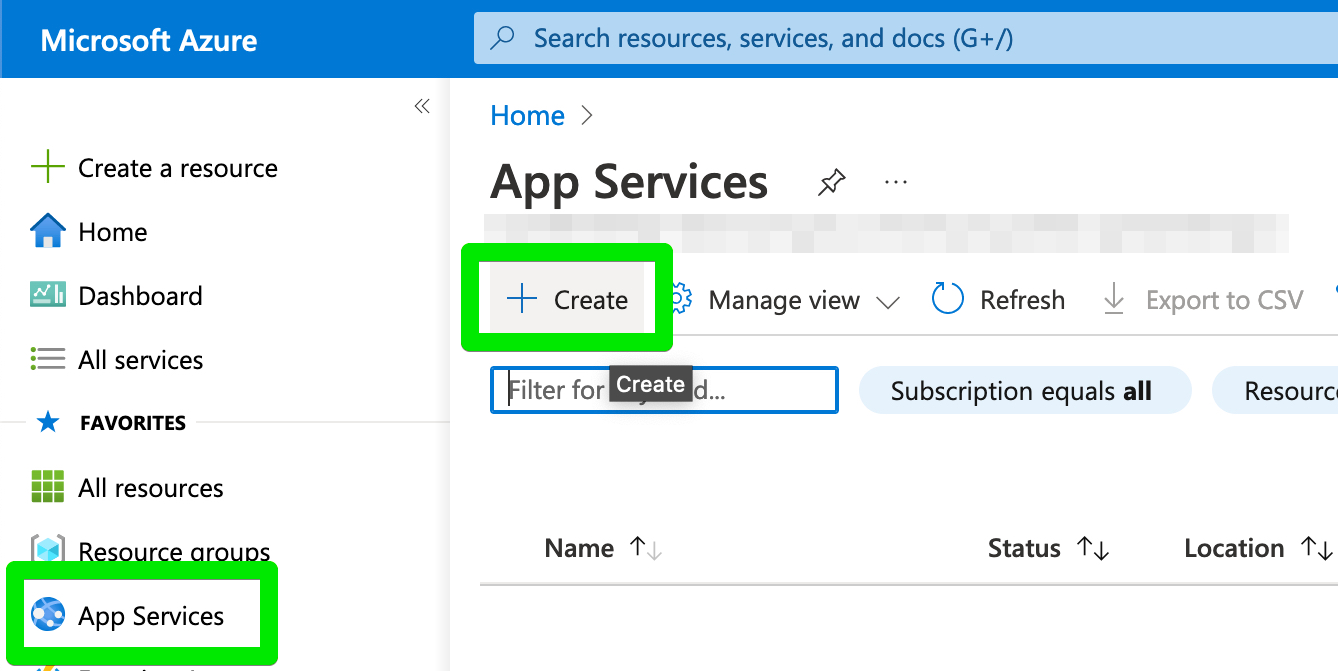Screen dimensions: 1338x671
Task: Collapse the sidebar with the double-chevron icon
Action: click(422, 106)
